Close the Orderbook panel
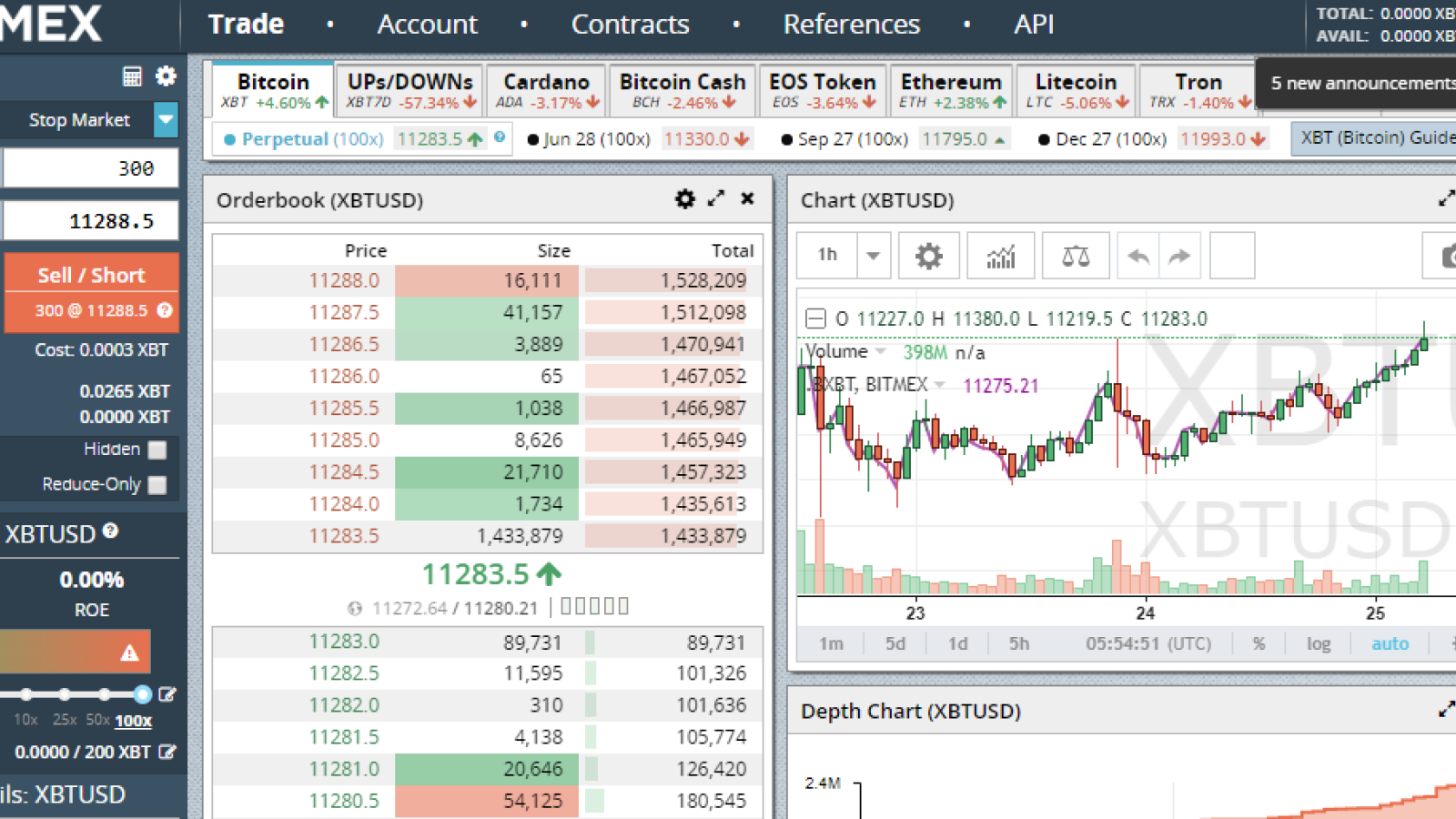The image size is (1456, 819). click(x=747, y=198)
